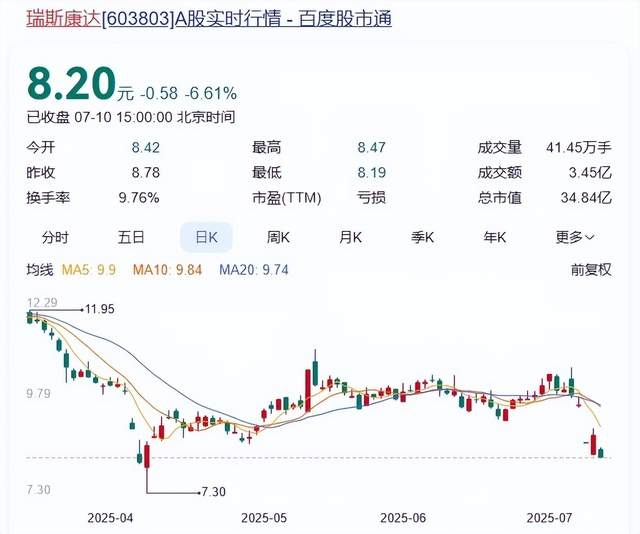Click the 2025-07 date axis label
640x534 pixels.
point(549,518)
